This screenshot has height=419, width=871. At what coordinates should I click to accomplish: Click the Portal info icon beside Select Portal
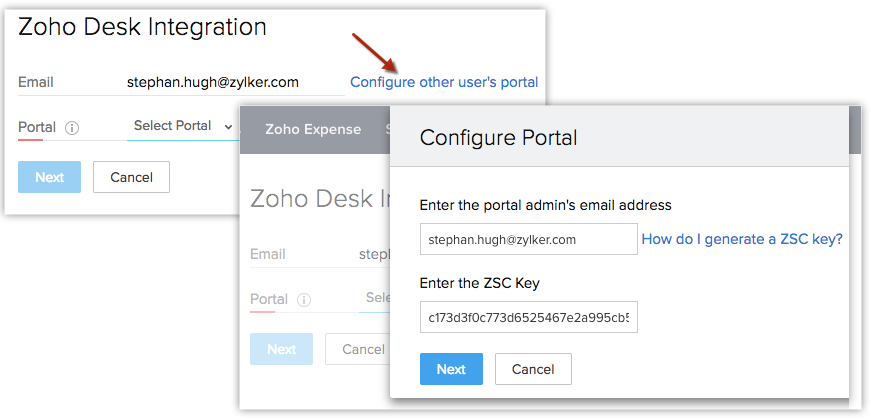(72, 128)
